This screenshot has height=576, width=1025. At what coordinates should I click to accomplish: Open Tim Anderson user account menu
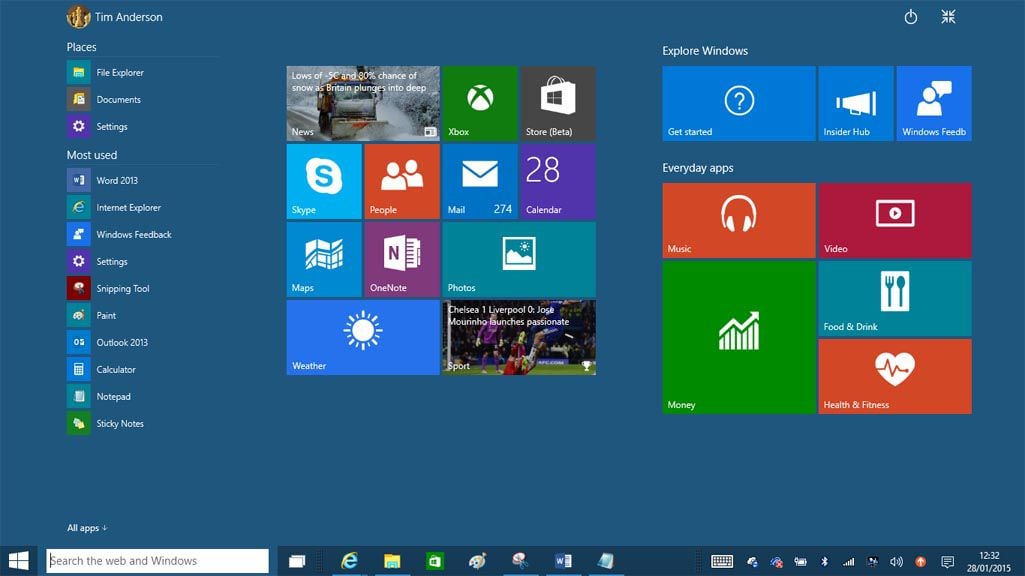pos(114,17)
